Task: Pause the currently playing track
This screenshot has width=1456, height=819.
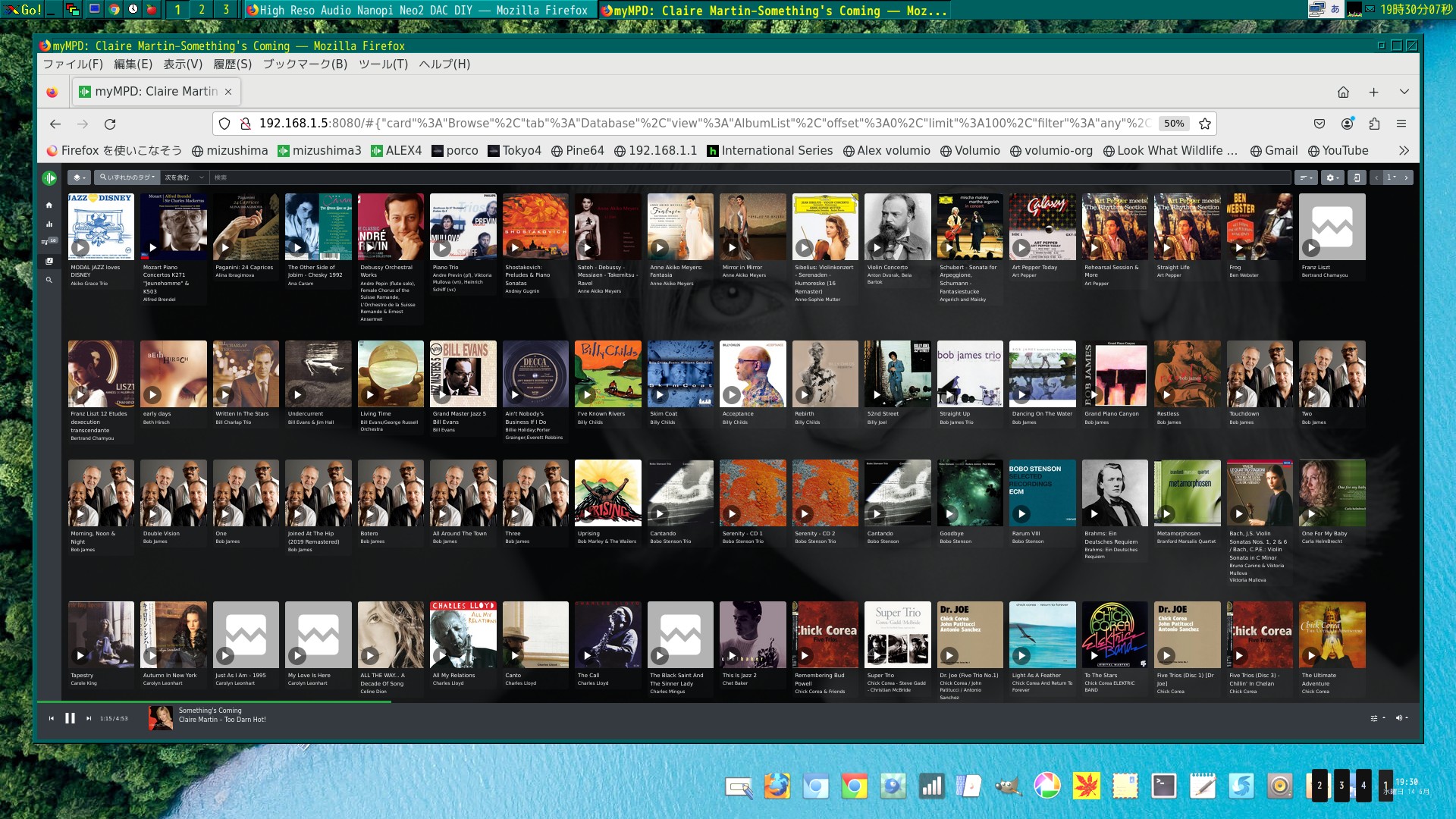Action: [70, 717]
